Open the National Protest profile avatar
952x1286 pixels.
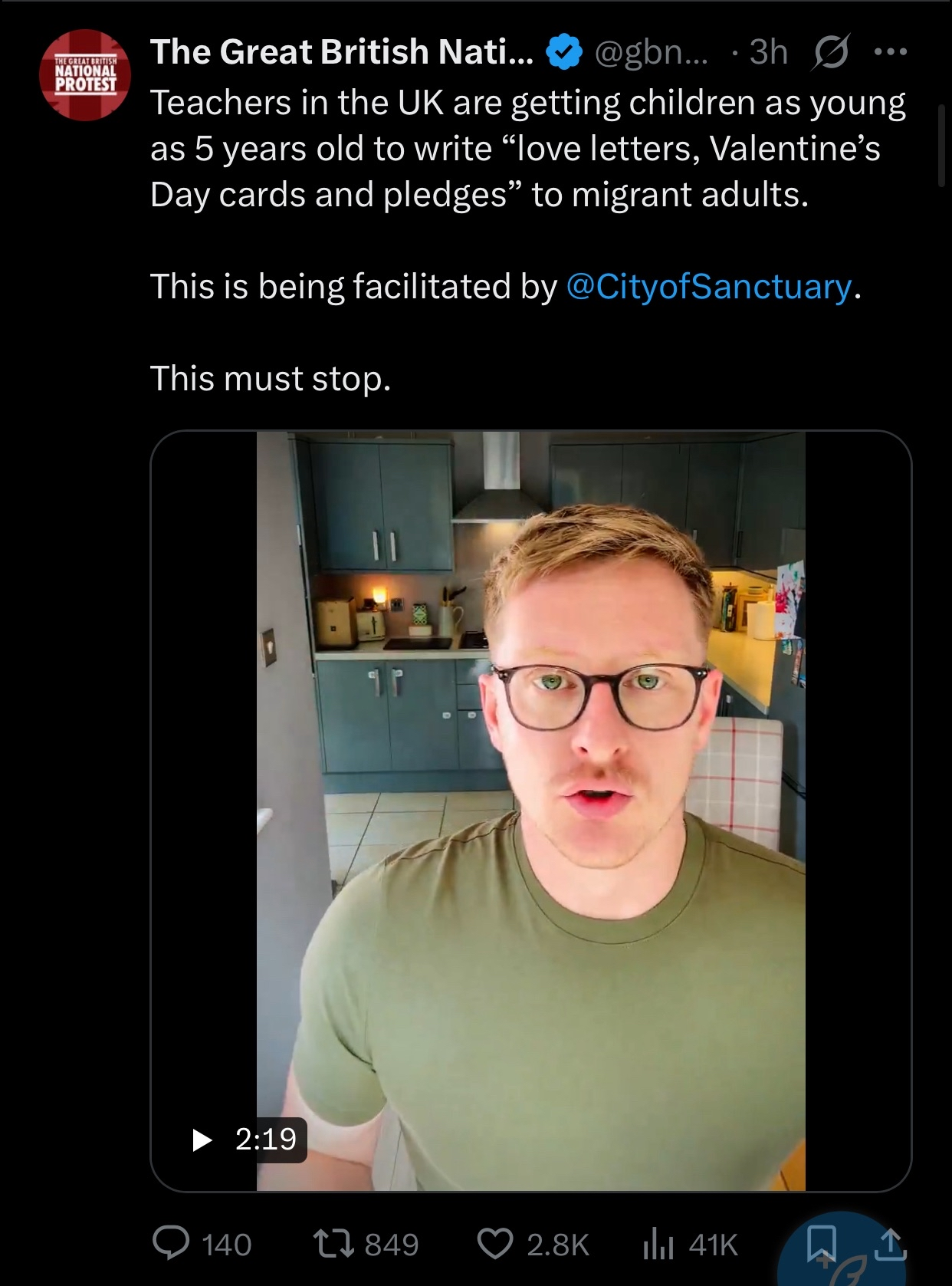[x=85, y=75]
